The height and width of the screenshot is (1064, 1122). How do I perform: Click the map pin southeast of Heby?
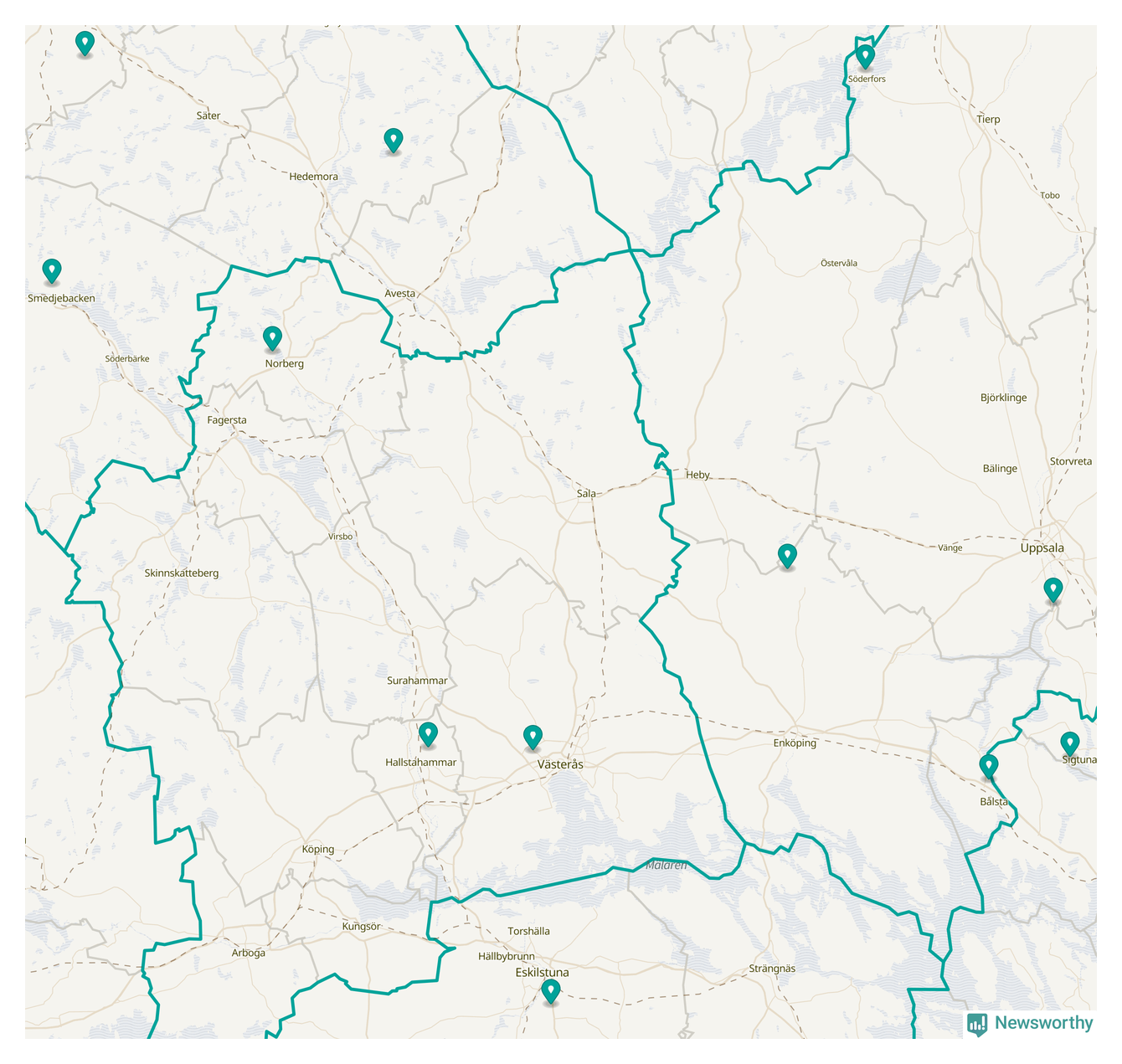[787, 557]
